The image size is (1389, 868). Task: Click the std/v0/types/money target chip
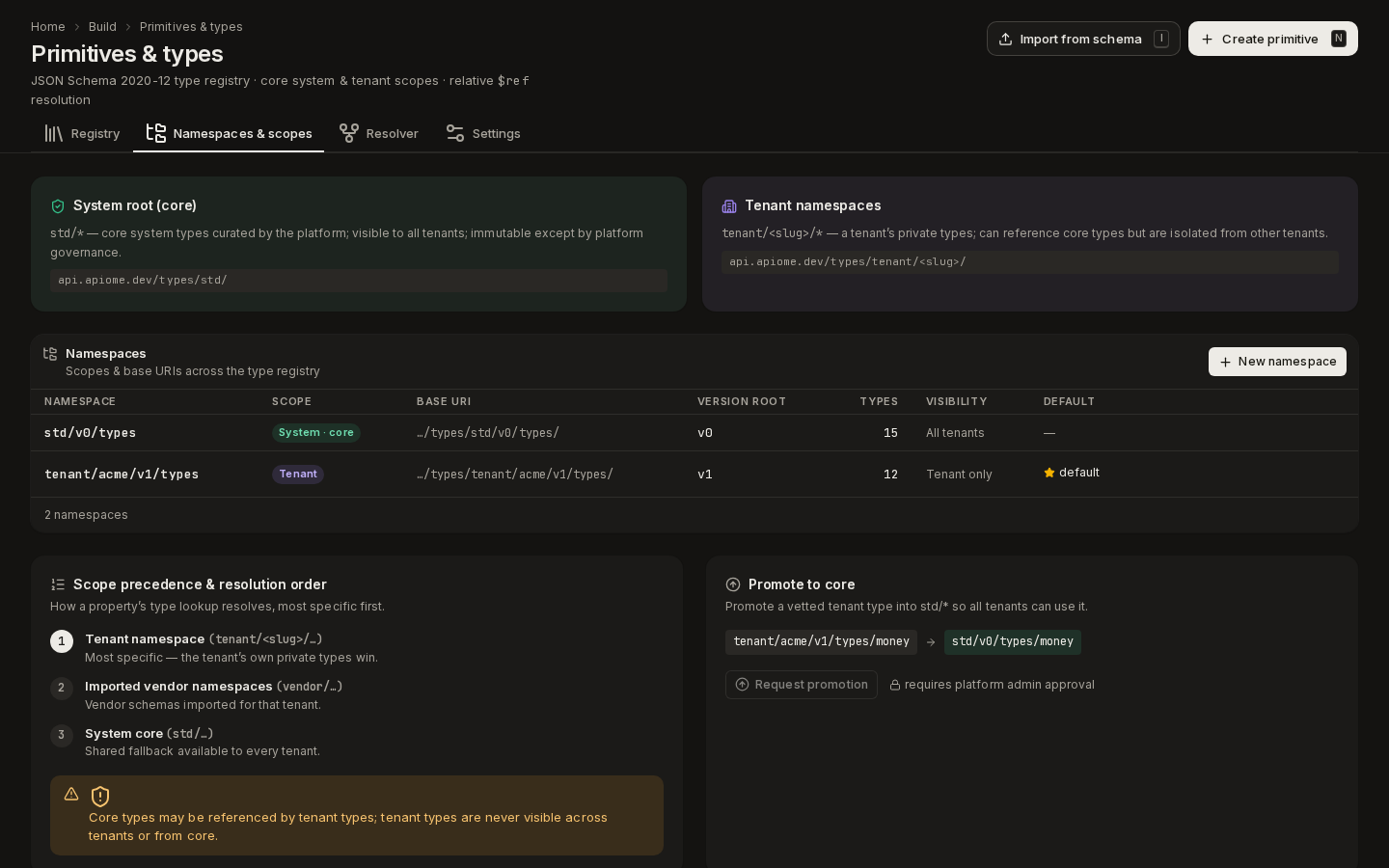tap(1013, 642)
